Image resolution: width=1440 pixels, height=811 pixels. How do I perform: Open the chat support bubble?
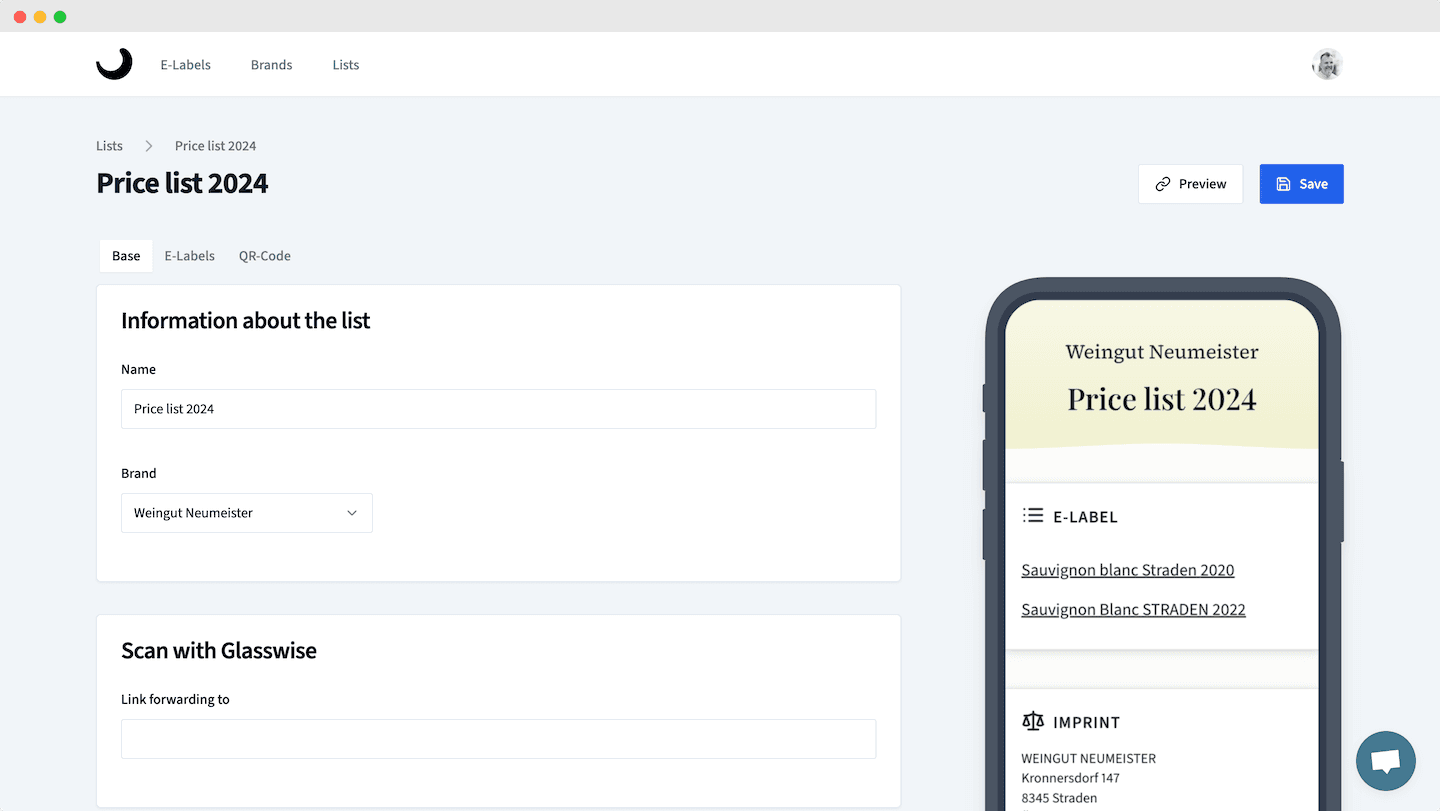click(1385, 761)
